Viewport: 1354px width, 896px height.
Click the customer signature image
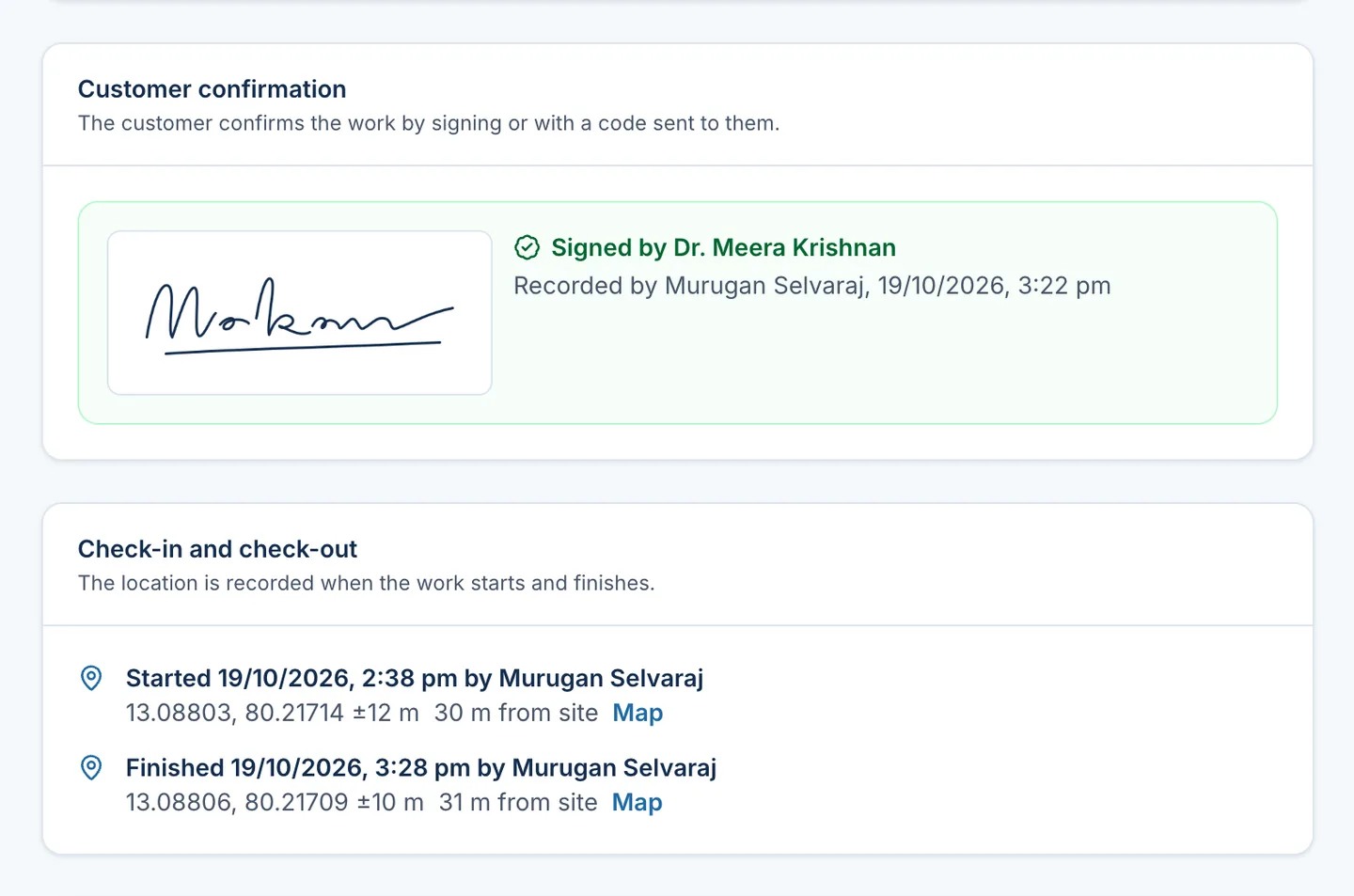[300, 313]
